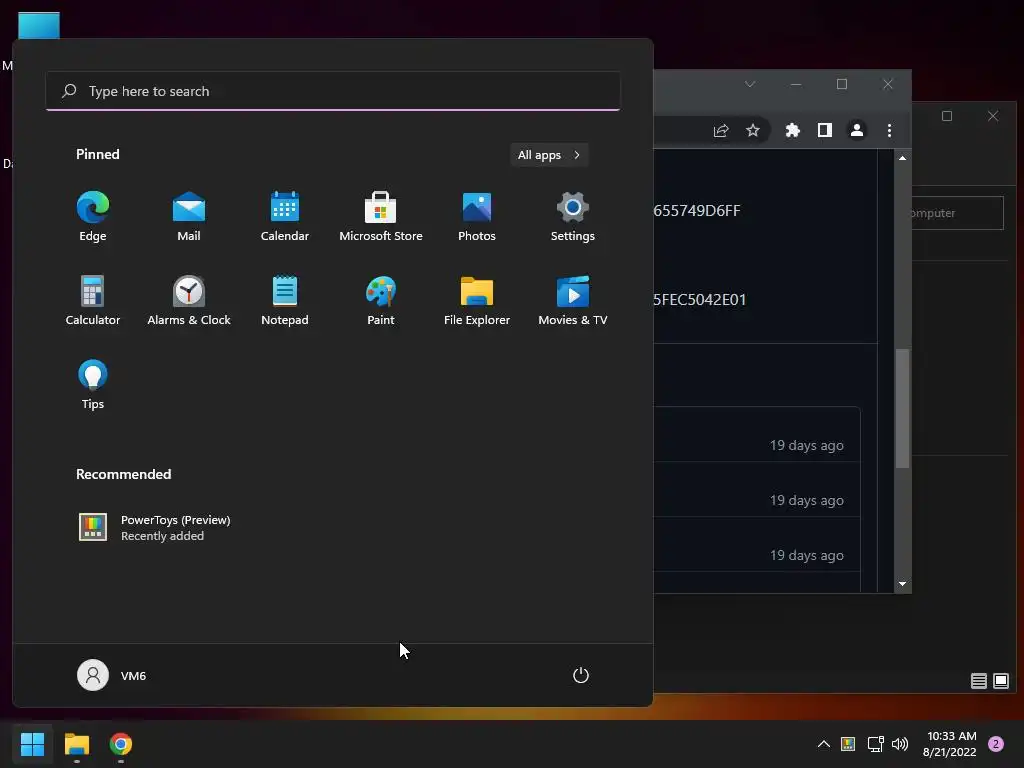Image resolution: width=1024 pixels, height=768 pixels.
Task: Open the desktop icon above the Start menu
Action: [39, 25]
